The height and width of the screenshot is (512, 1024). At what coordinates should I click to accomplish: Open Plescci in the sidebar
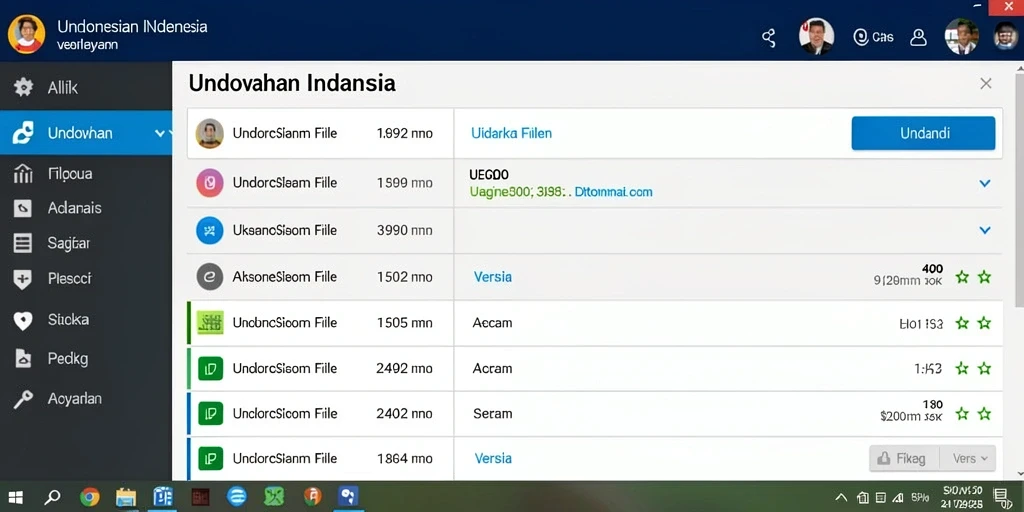tap(69, 279)
